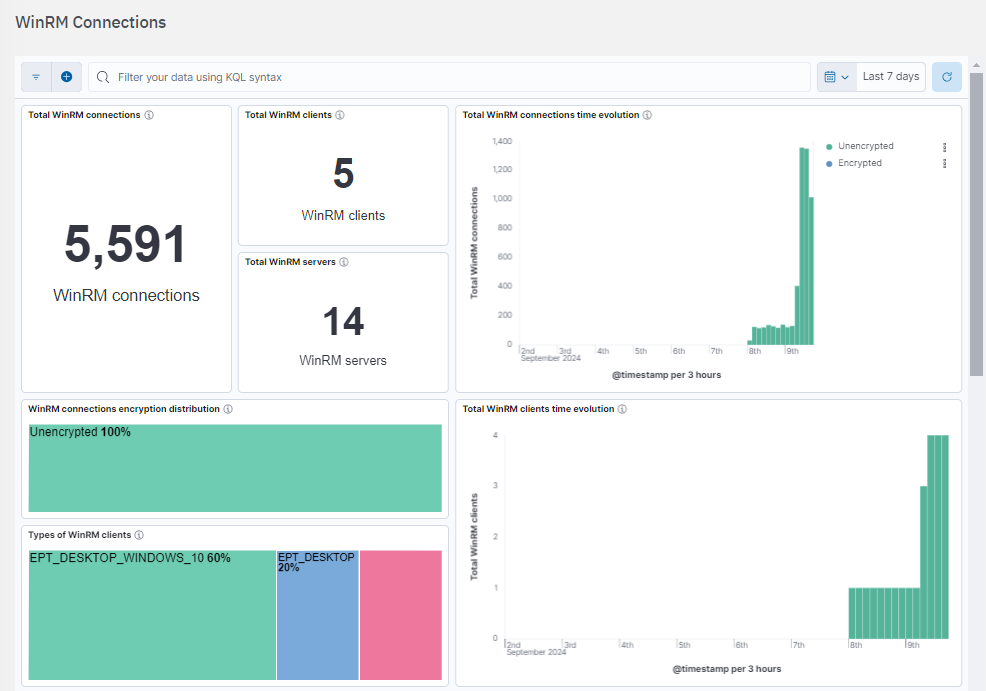Click the Last 7 days time range

pyautogui.click(x=890, y=77)
